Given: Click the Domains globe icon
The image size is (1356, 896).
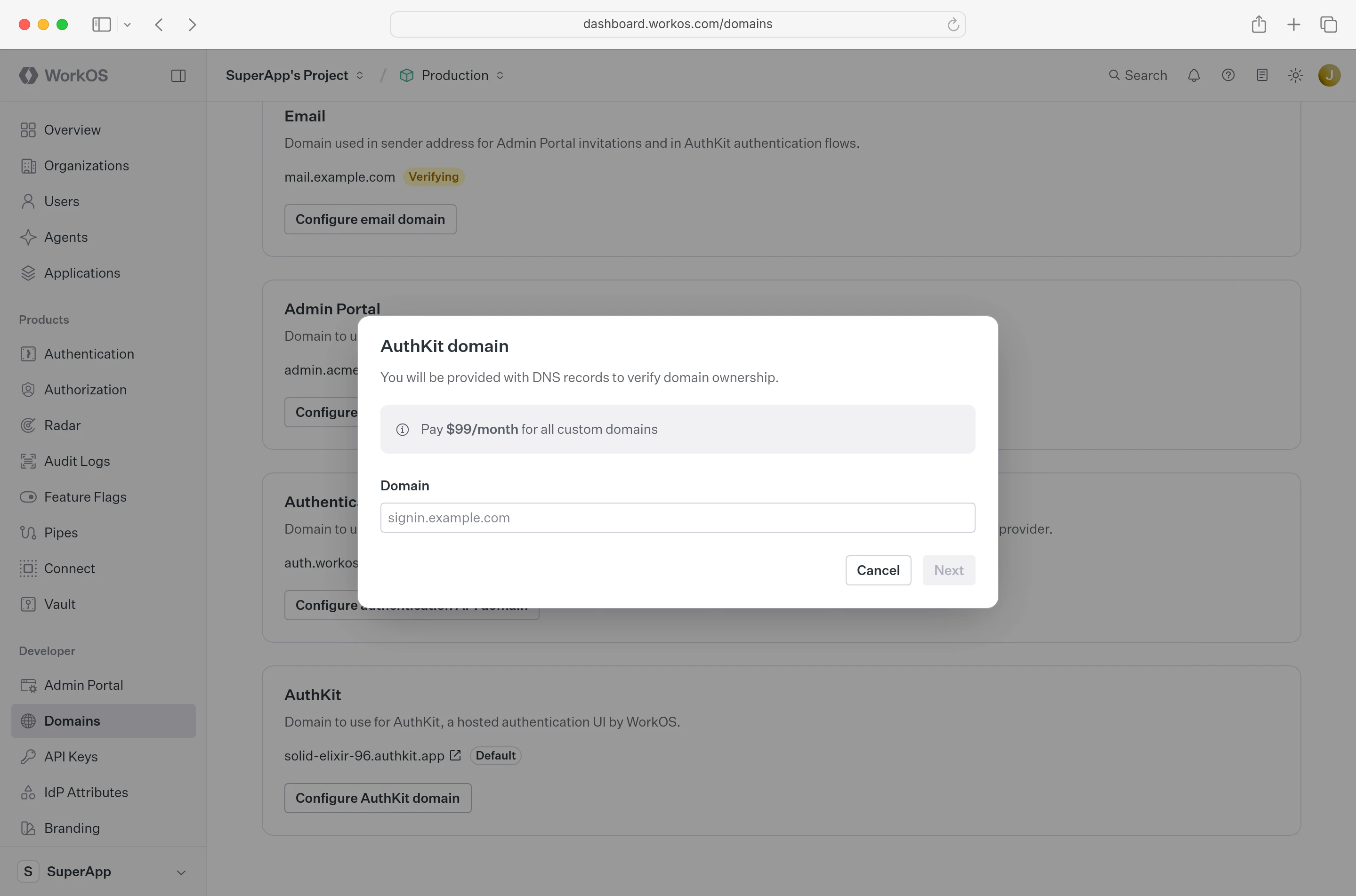Looking at the screenshot, I should click(28, 720).
